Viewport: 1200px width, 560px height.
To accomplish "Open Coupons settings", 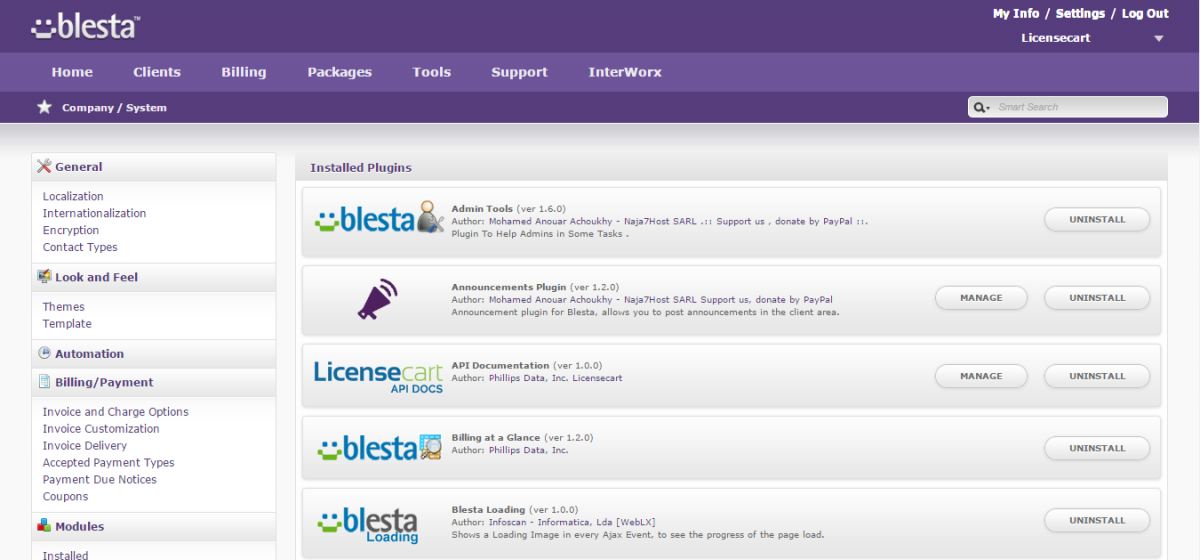I will pos(65,497).
